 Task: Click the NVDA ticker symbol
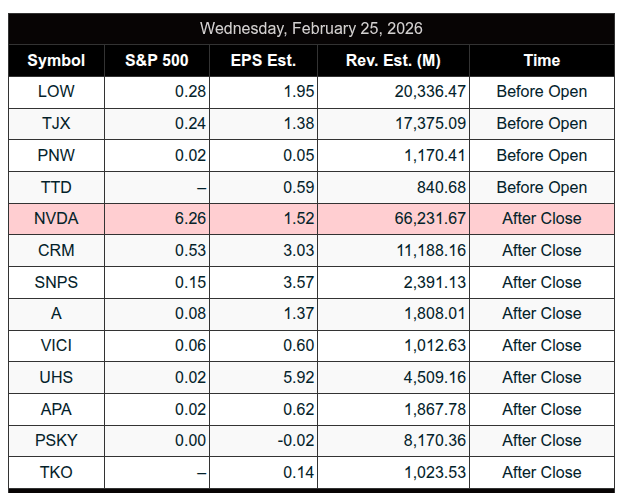(56, 219)
